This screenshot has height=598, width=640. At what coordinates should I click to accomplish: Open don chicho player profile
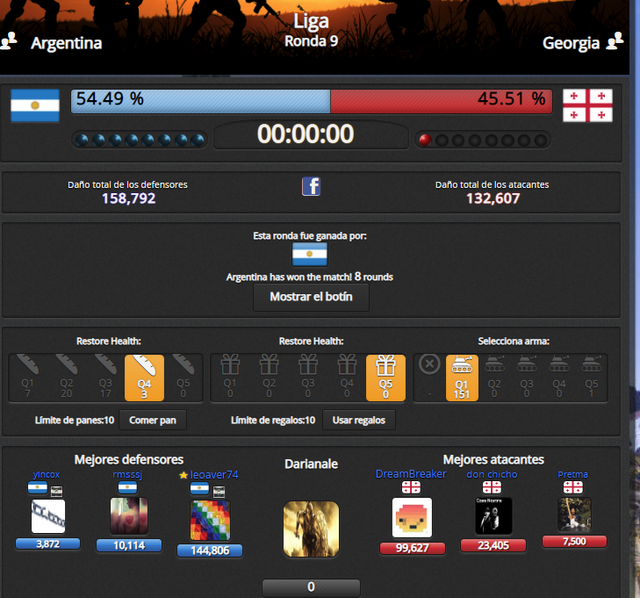[x=492, y=474]
